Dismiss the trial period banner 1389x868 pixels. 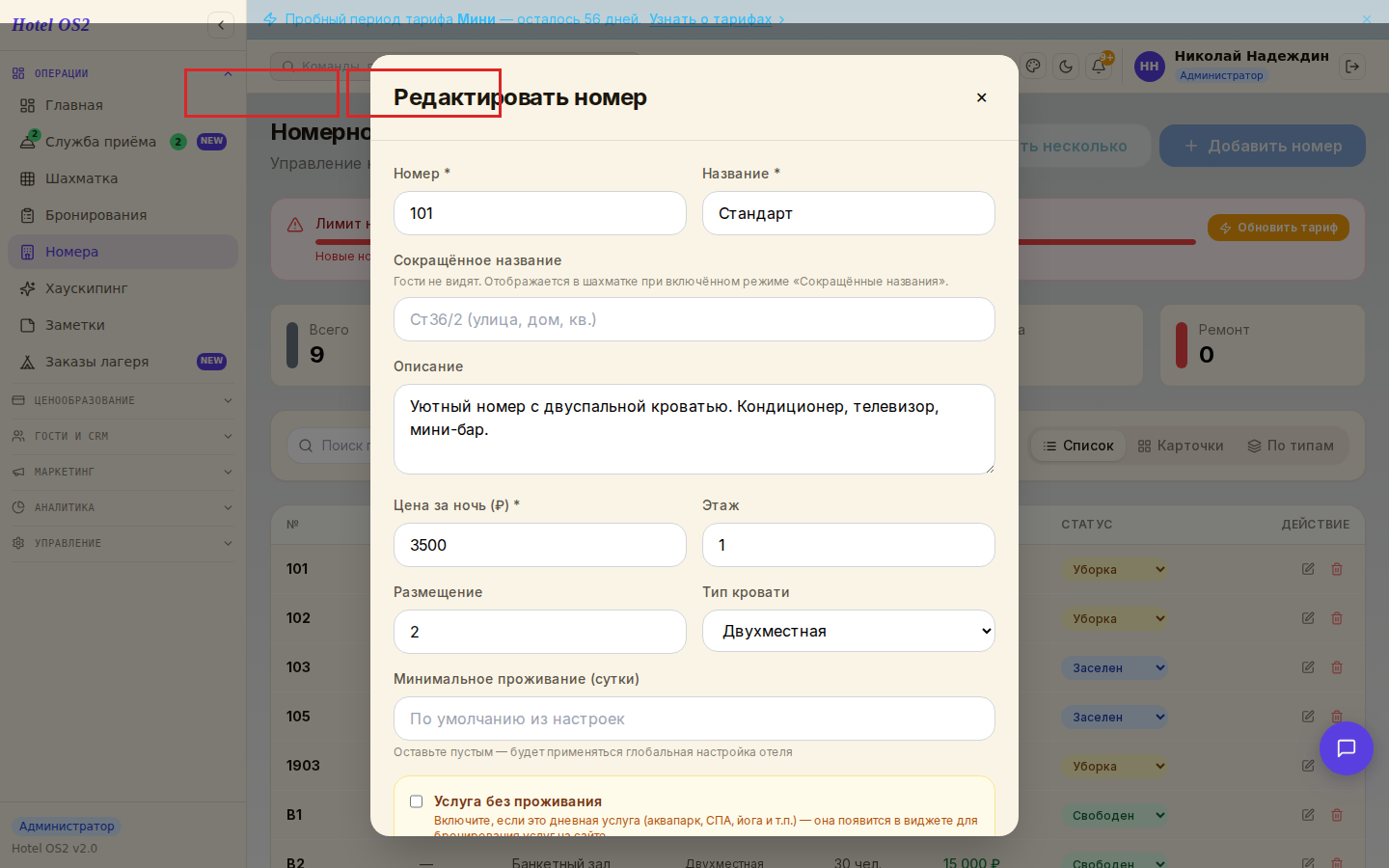tap(1367, 18)
